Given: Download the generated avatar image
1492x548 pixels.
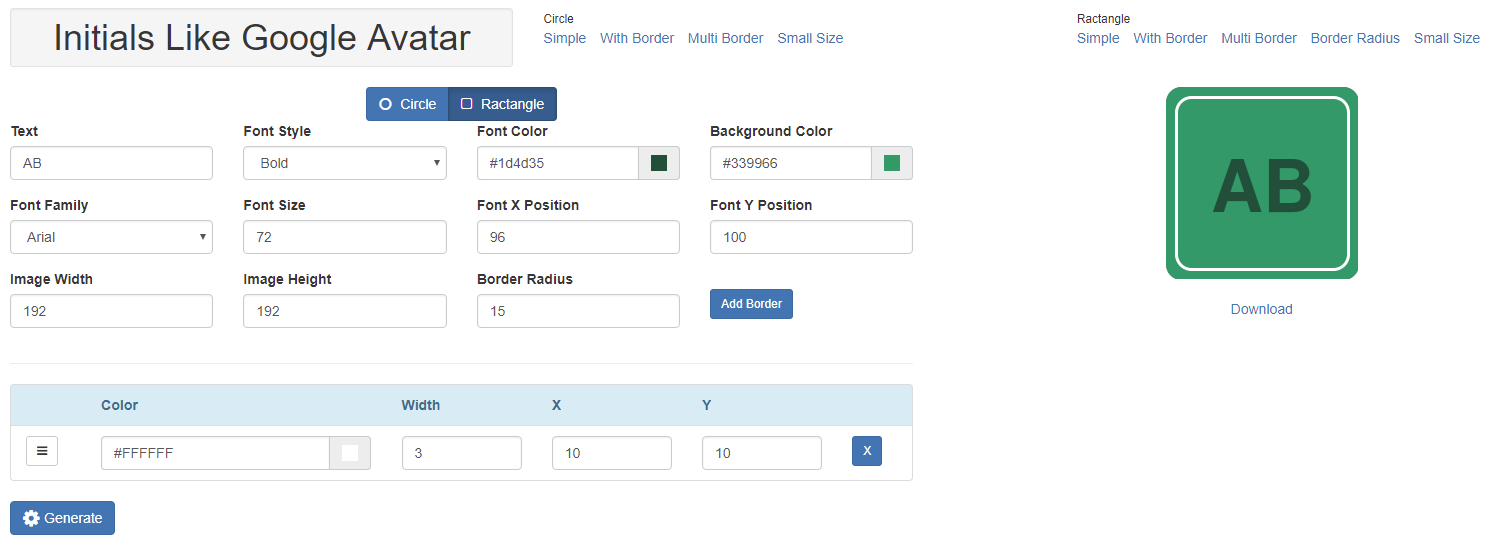Looking at the screenshot, I should click(x=1261, y=309).
